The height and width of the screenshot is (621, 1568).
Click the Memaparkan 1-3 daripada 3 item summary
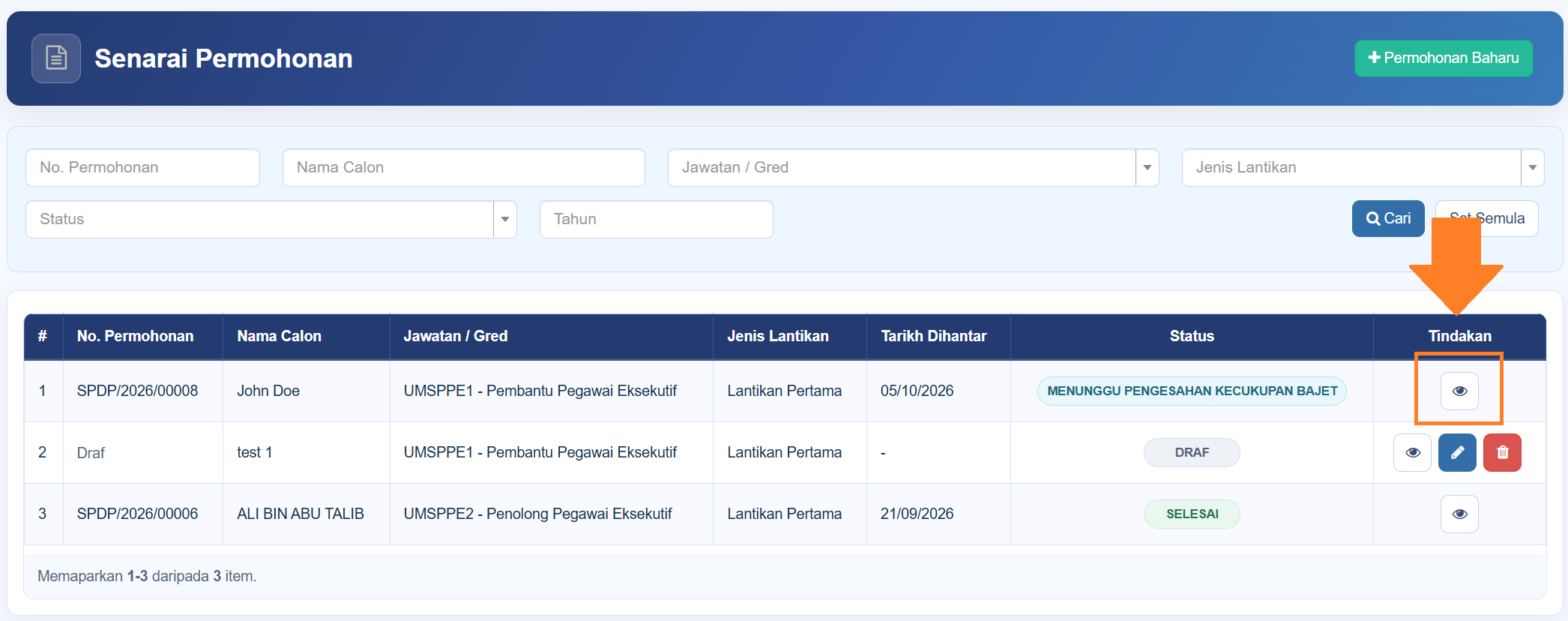147,576
